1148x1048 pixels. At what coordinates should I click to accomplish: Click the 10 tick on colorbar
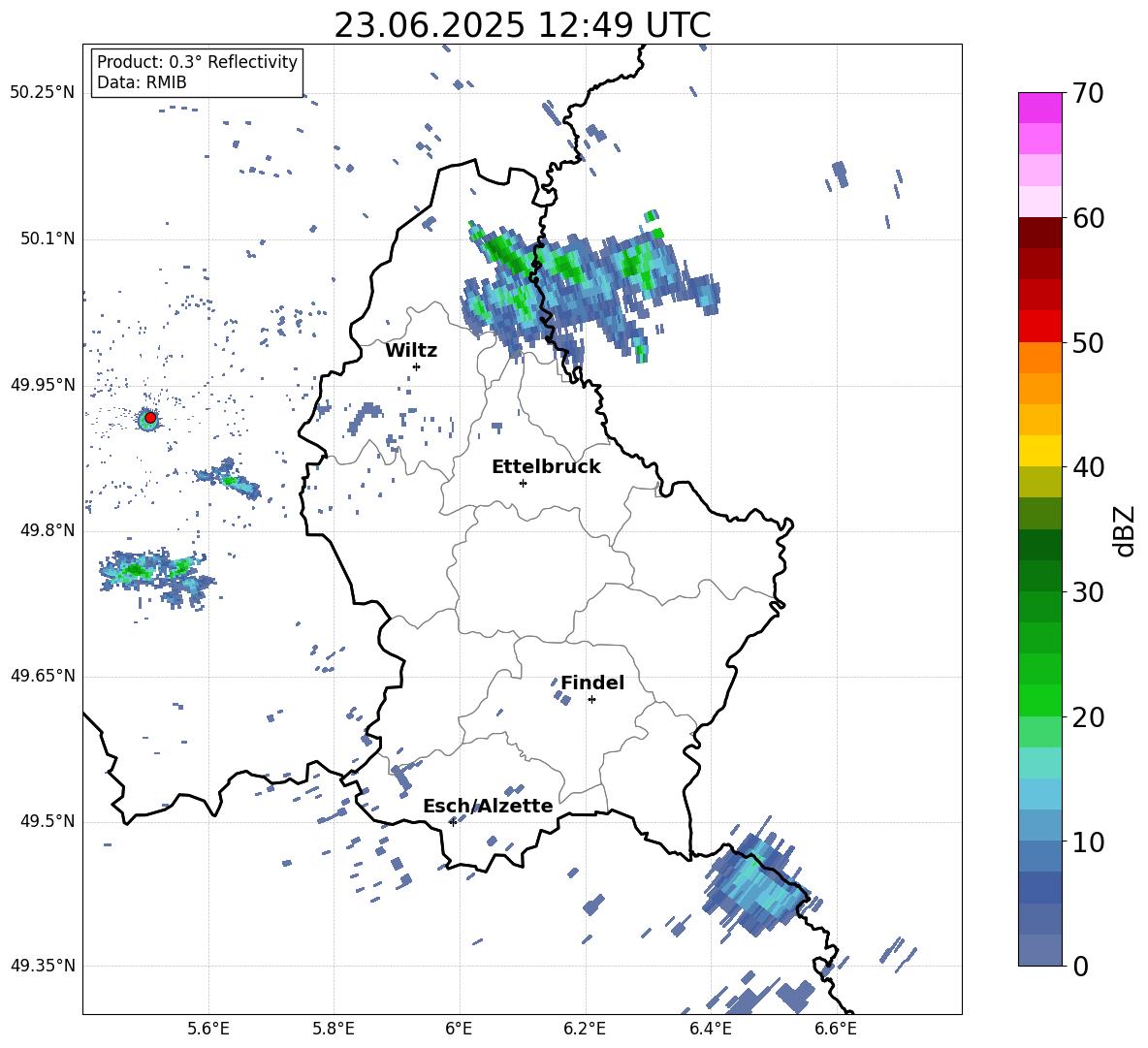click(x=1088, y=842)
